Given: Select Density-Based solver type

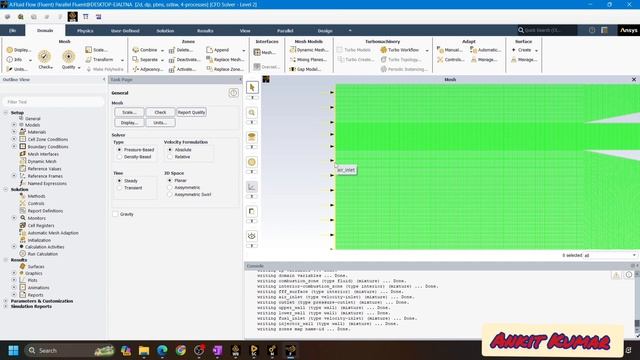Looking at the screenshot, I should (x=120, y=157).
